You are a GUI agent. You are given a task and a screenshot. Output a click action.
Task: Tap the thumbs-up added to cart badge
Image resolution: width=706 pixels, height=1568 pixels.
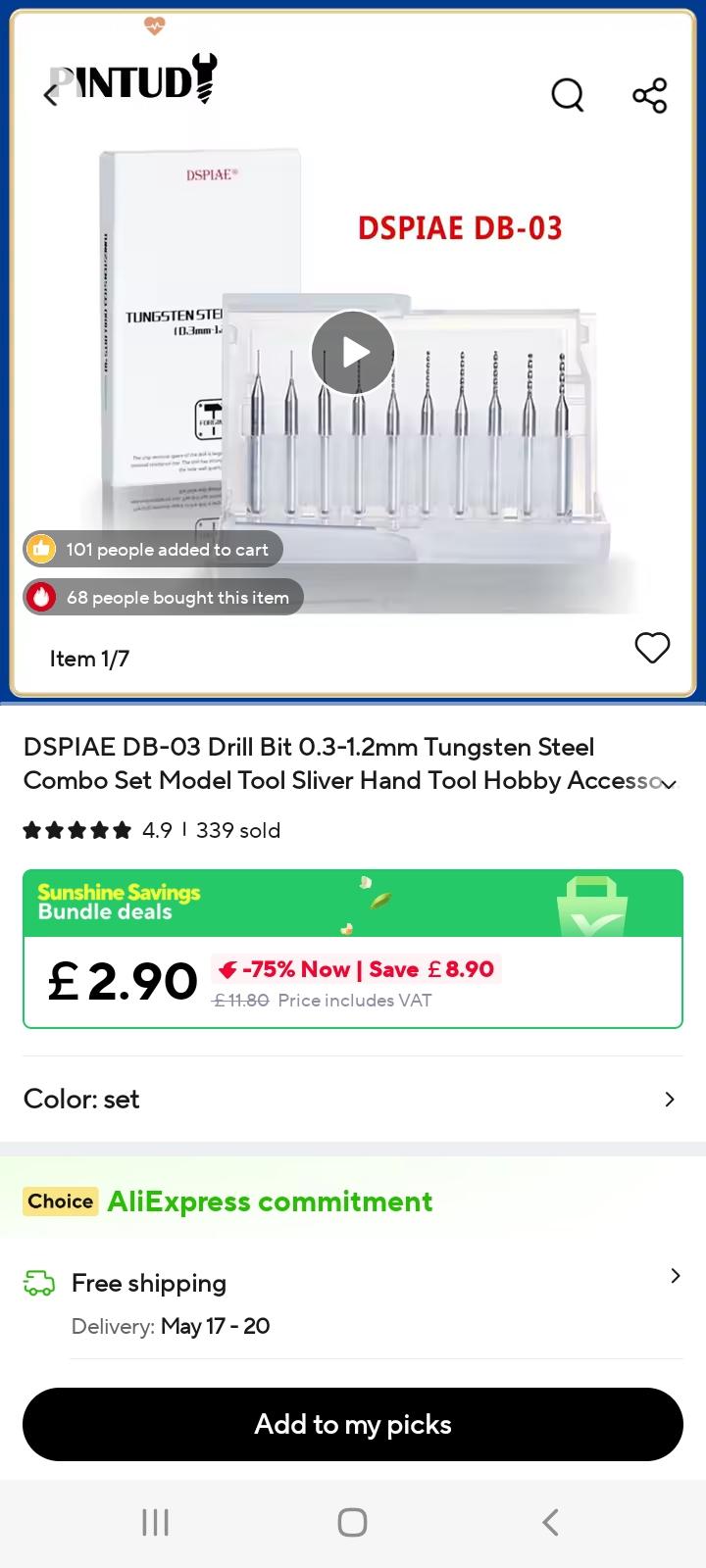coord(153,549)
